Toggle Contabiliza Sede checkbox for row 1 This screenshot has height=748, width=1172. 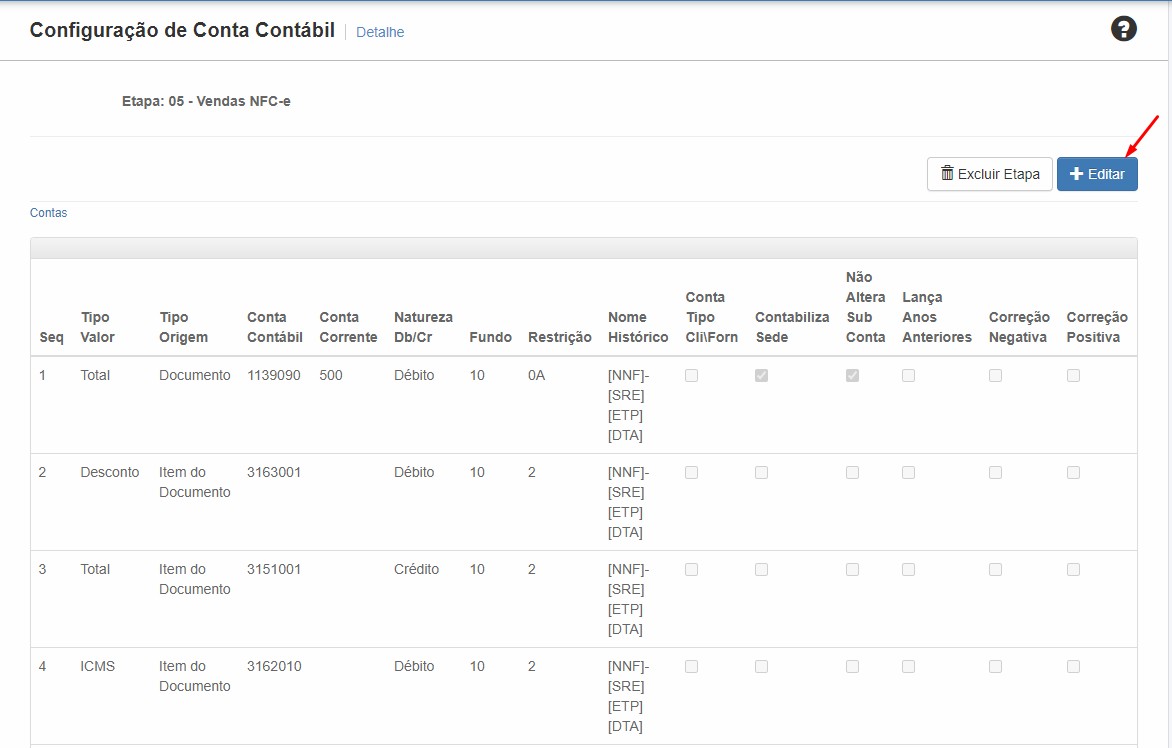(x=761, y=376)
